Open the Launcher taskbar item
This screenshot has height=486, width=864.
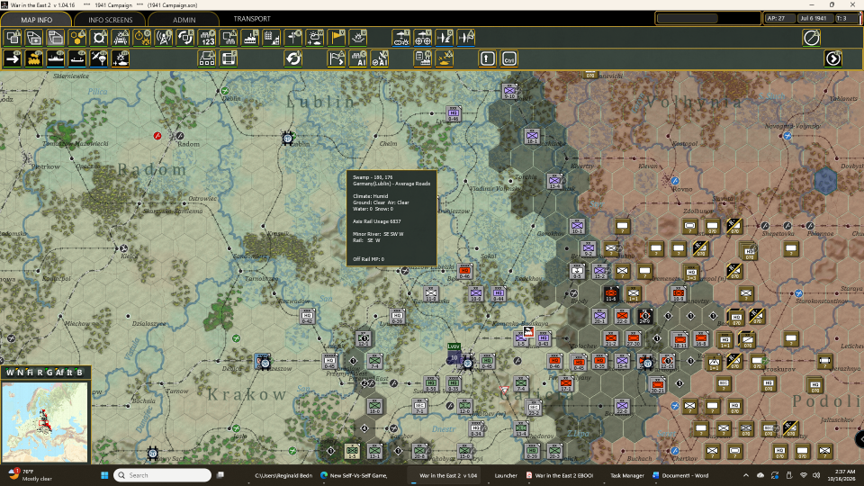tap(506, 475)
